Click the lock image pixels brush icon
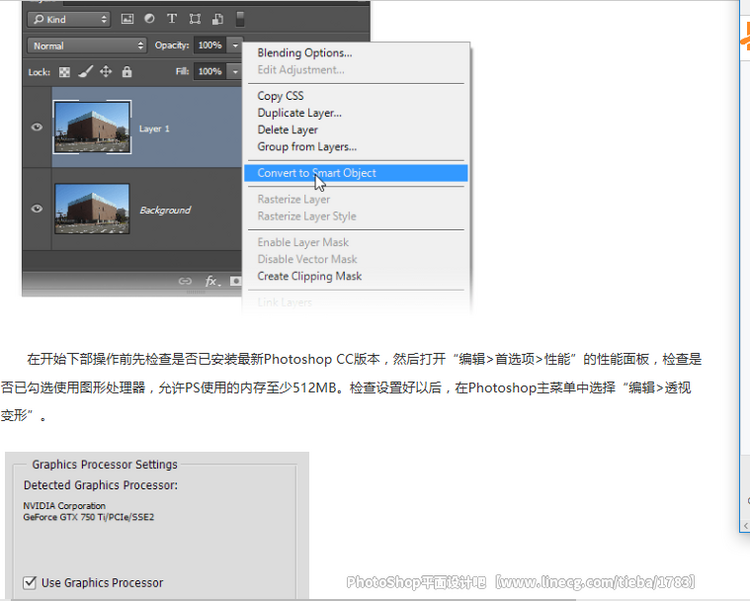The height and width of the screenshot is (601, 750). click(85, 72)
